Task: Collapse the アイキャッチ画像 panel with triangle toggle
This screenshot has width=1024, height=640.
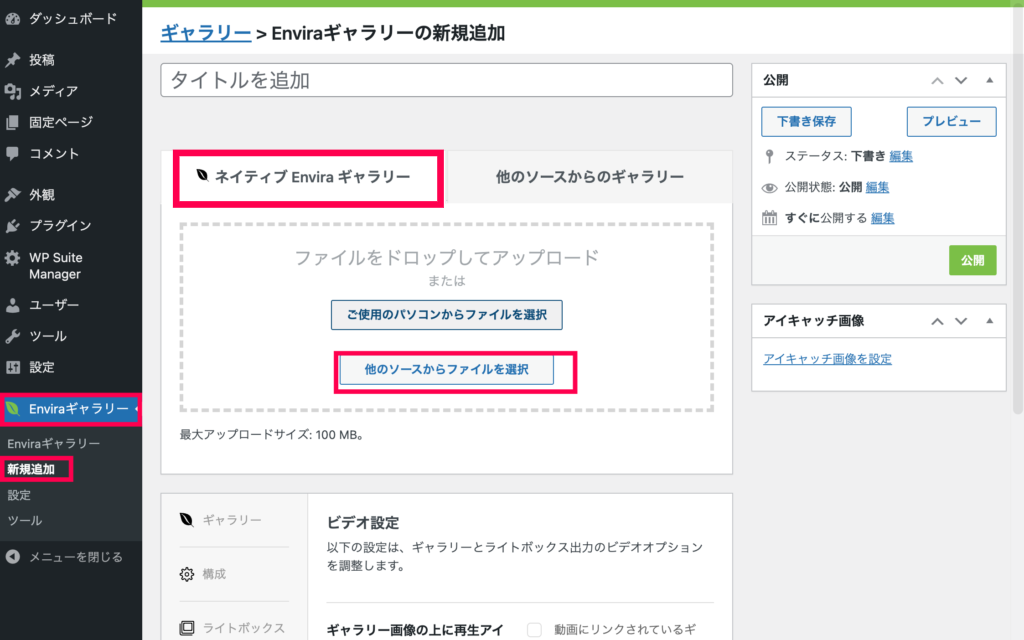Action: pyautogui.click(x=989, y=321)
